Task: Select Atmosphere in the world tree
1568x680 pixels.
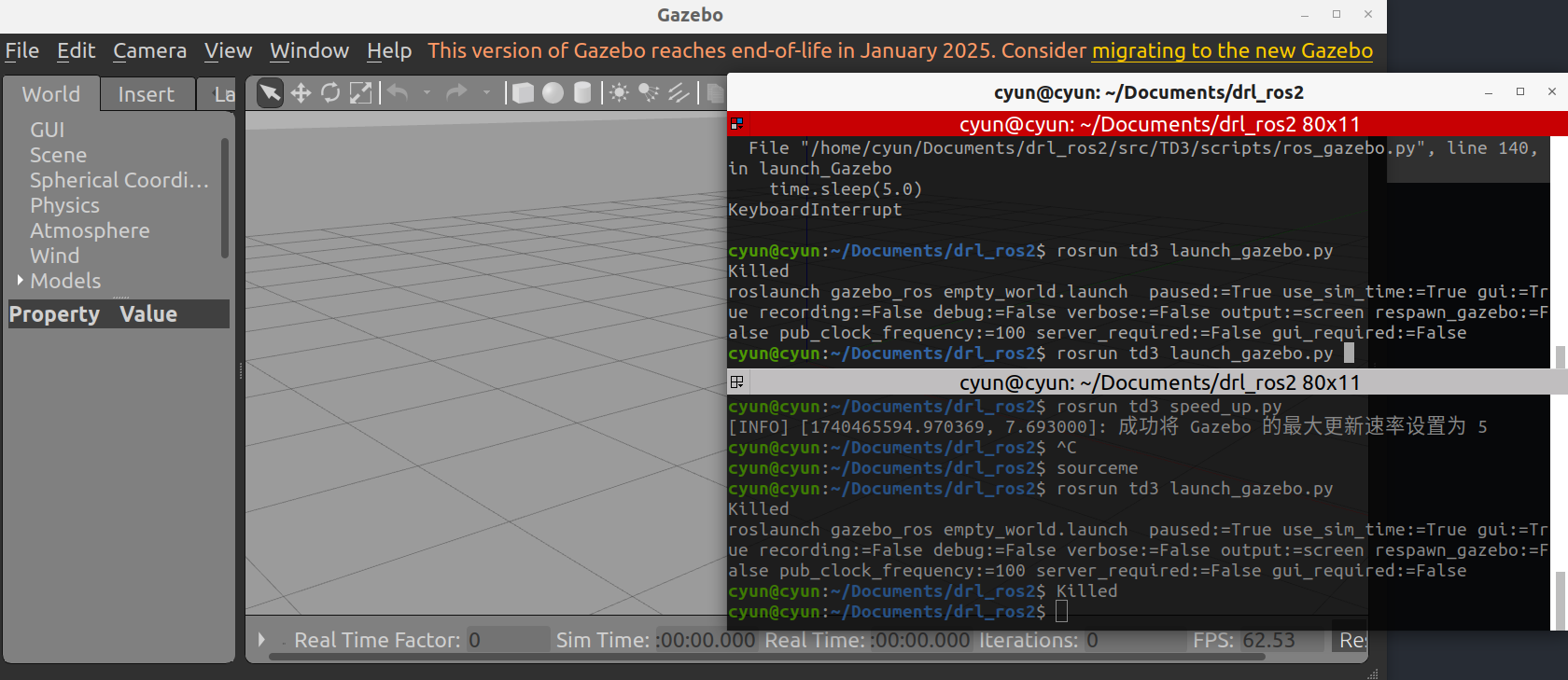Action: click(x=90, y=230)
